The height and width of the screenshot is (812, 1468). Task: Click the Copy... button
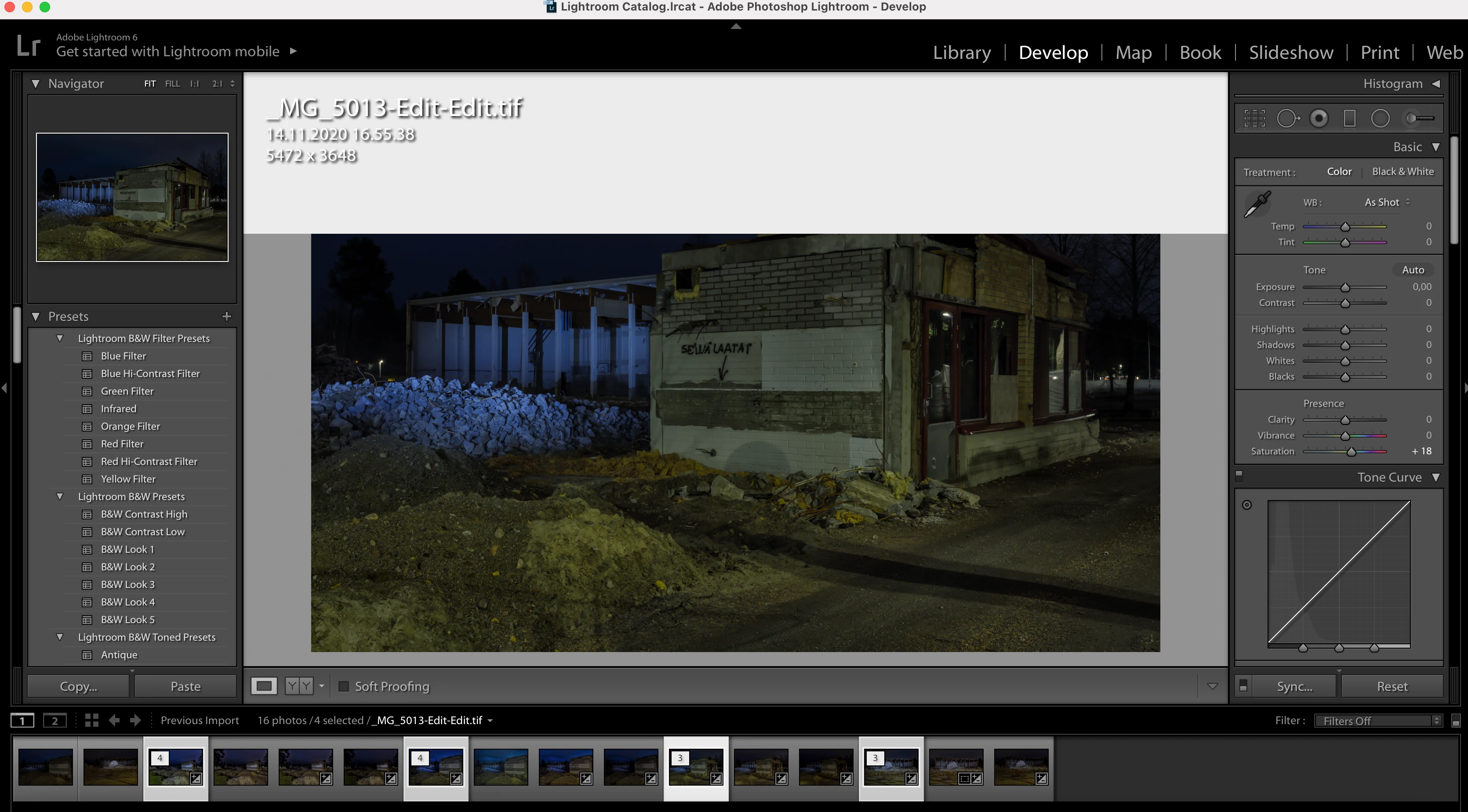coord(78,686)
